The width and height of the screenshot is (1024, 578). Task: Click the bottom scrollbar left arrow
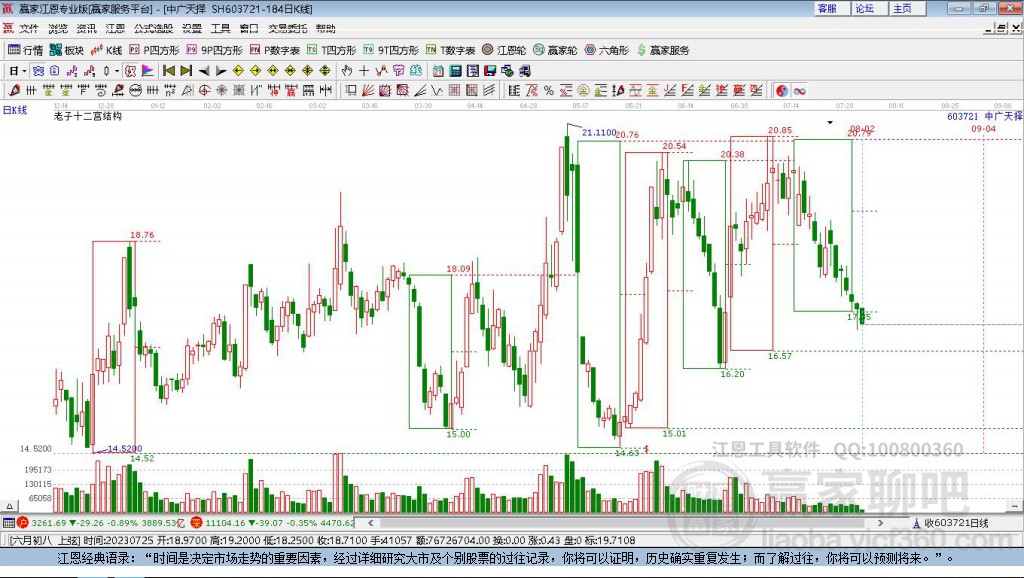pos(371,522)
